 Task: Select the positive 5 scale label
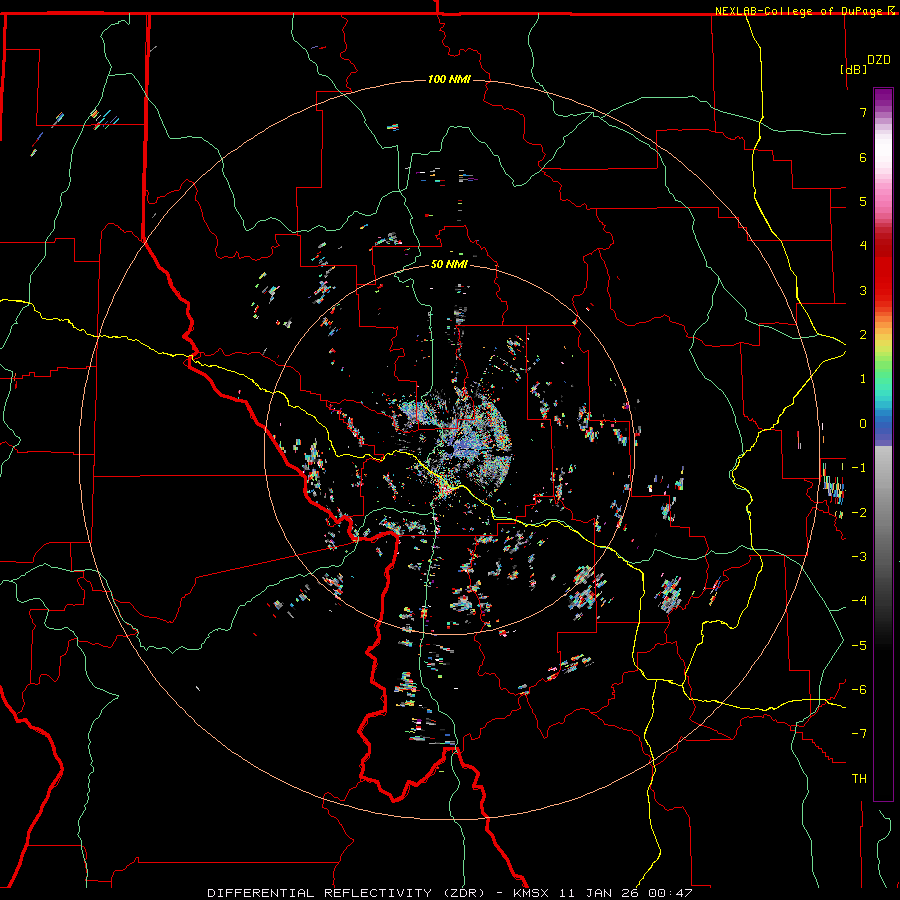coord(863,201)
